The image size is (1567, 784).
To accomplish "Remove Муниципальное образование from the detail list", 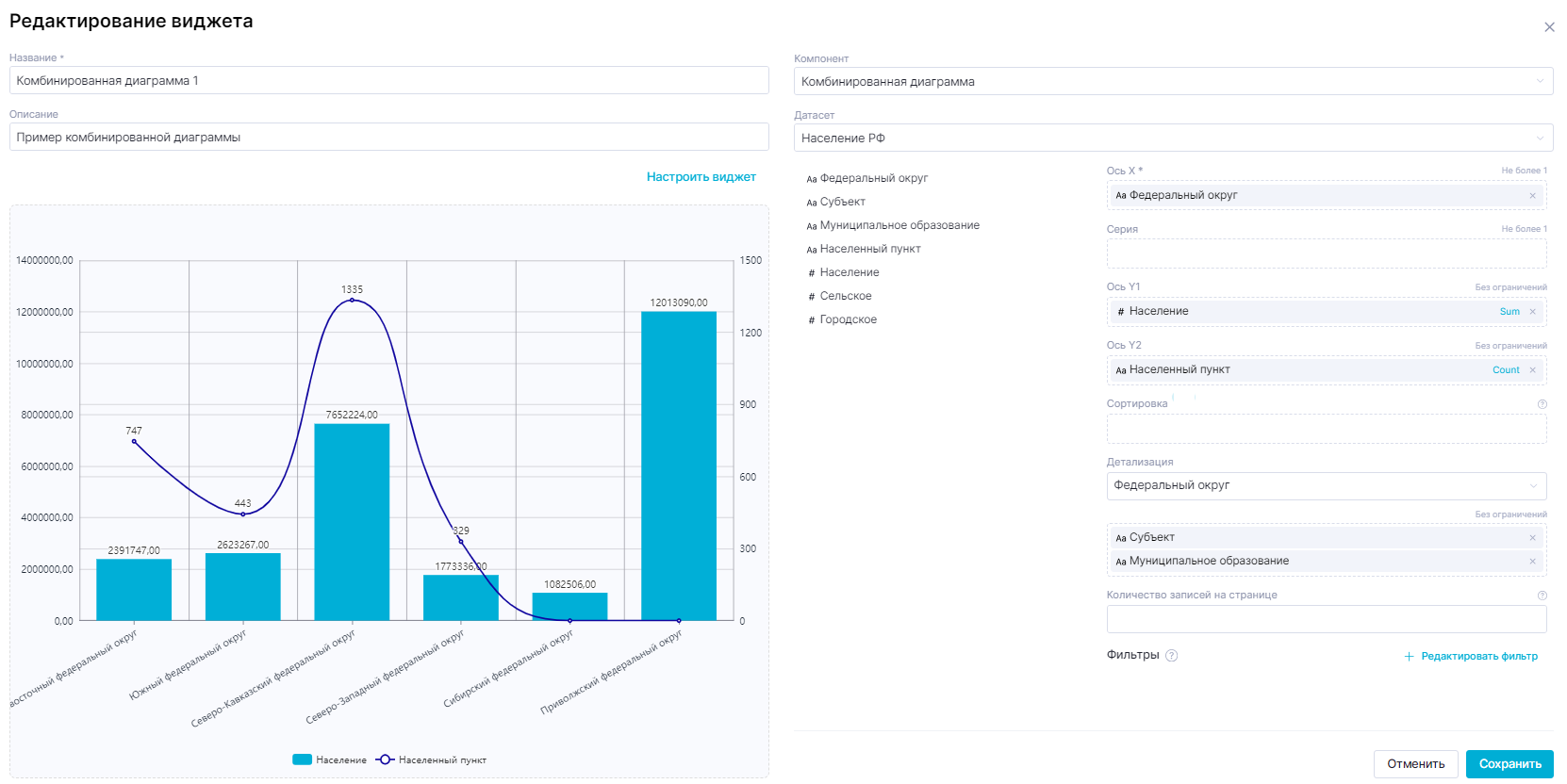I will click(x=1532, y=562).
